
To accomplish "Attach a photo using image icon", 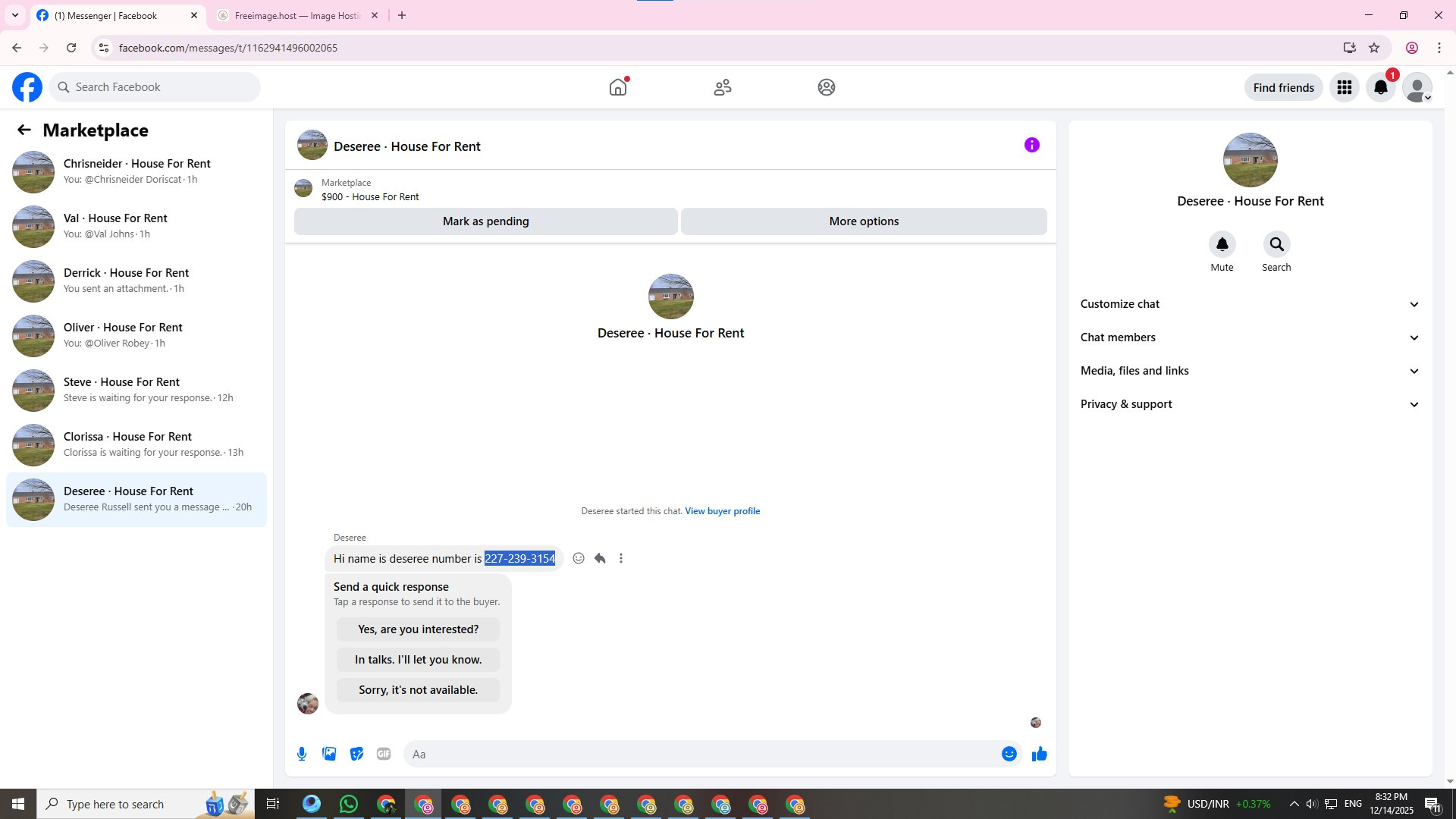I will [x=329, y=754].
